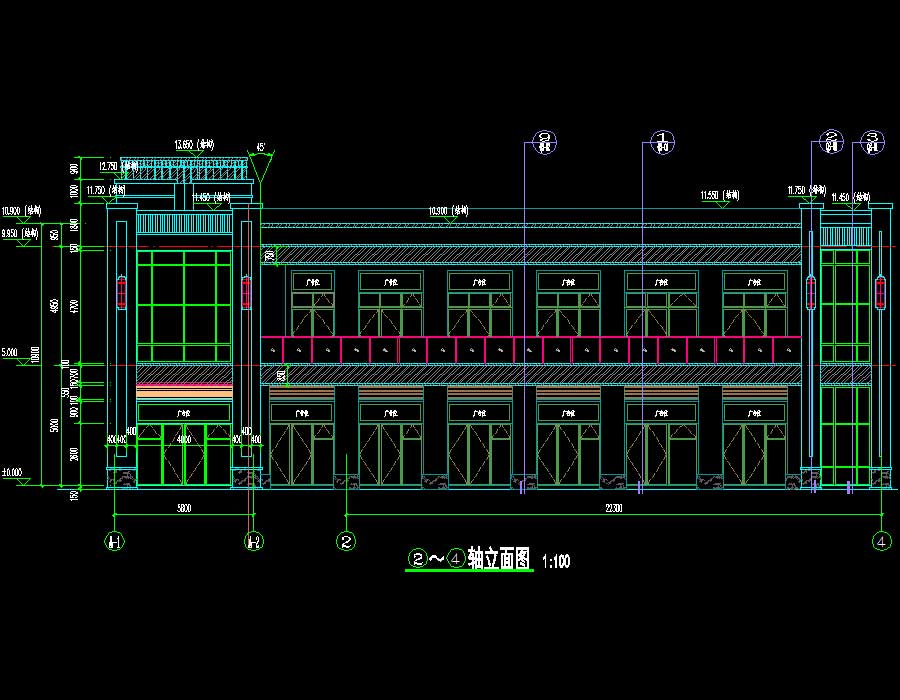Click the 45° angle annotation
Image resolution: width=900 pixels, height=700 pixels.
[261, 147]
